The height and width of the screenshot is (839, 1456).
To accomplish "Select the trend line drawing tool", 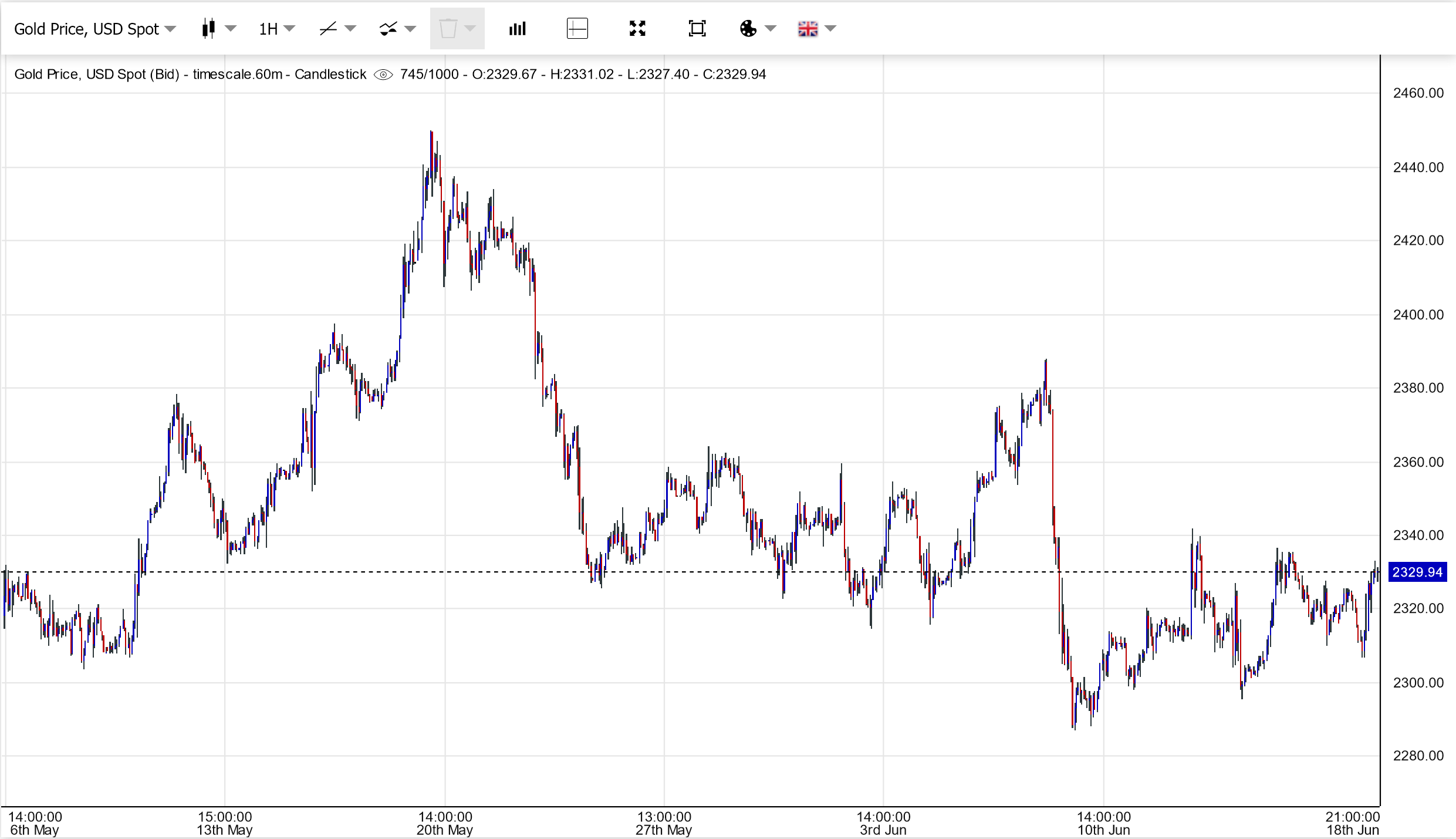I will click(x=329, y=28).
